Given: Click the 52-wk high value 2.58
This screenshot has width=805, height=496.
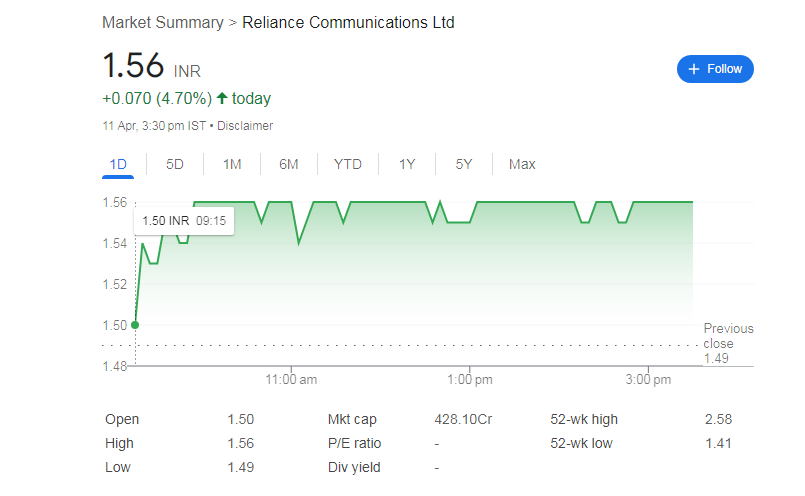Looking at the screenshot, I should (718, 419).
